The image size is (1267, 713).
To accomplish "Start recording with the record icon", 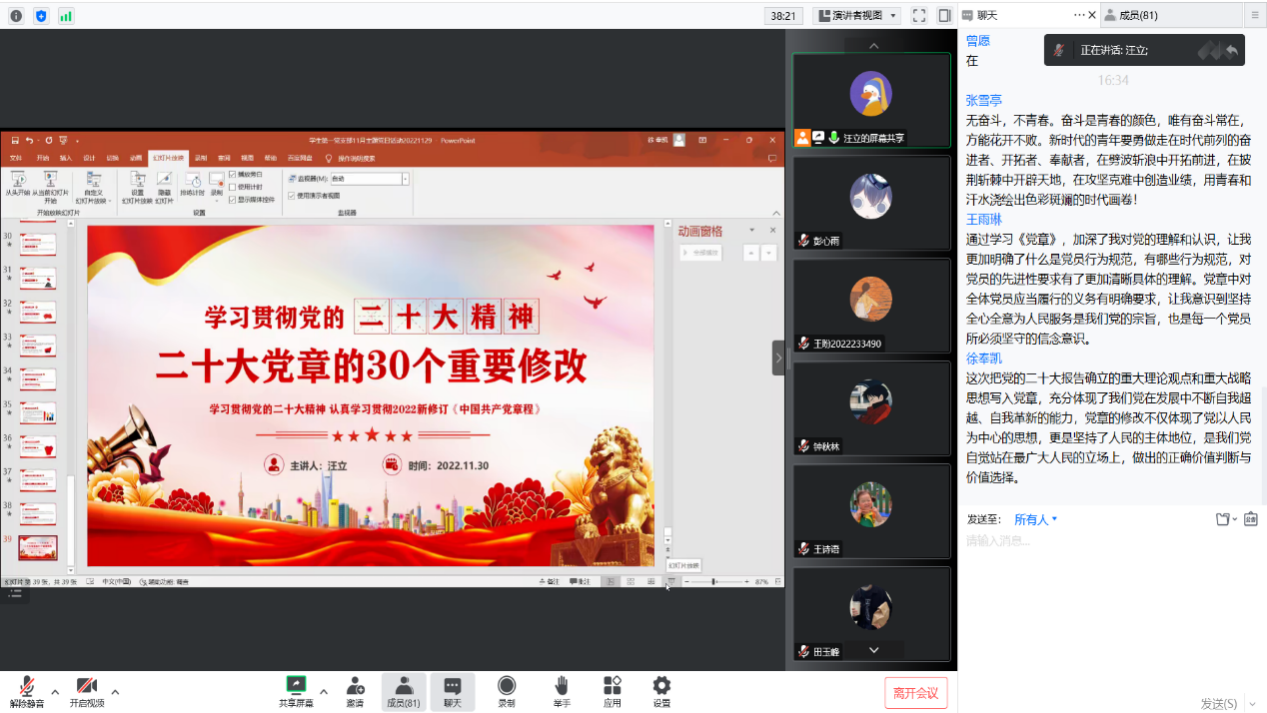I will pyautogui.click(x=507, y=686).
